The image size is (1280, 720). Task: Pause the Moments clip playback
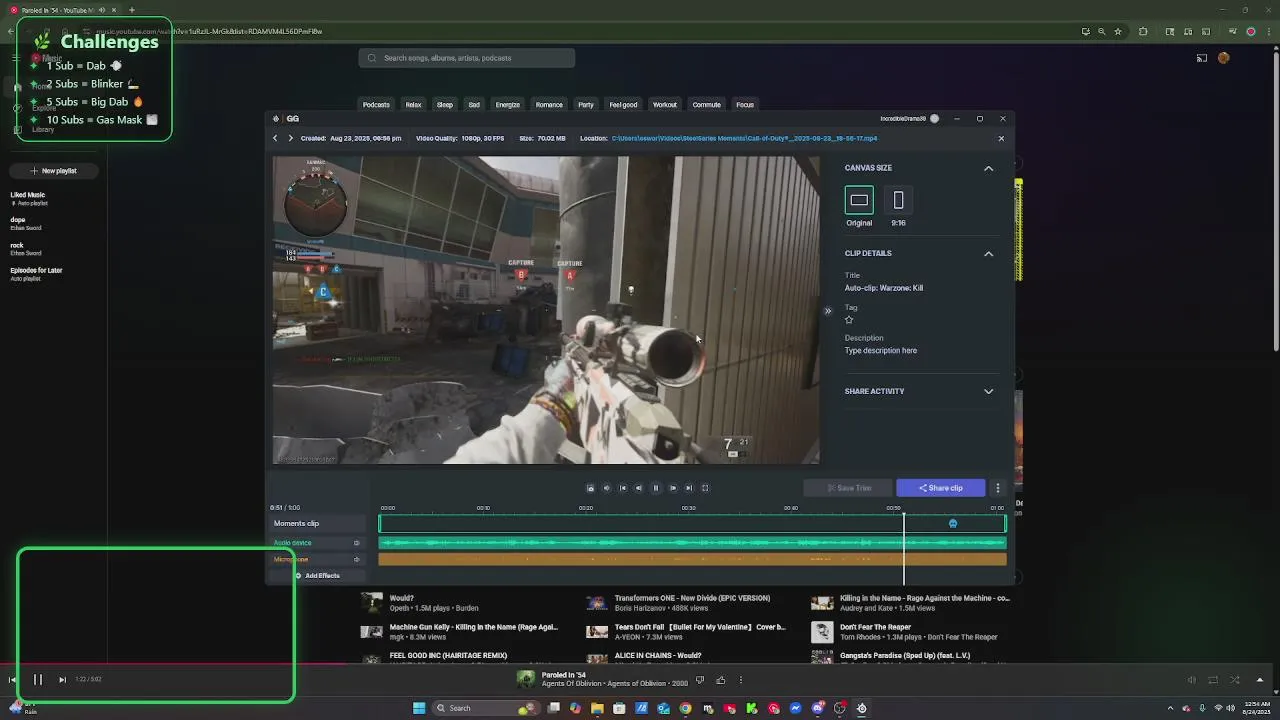pyautogui.click(x=656, y=488)
